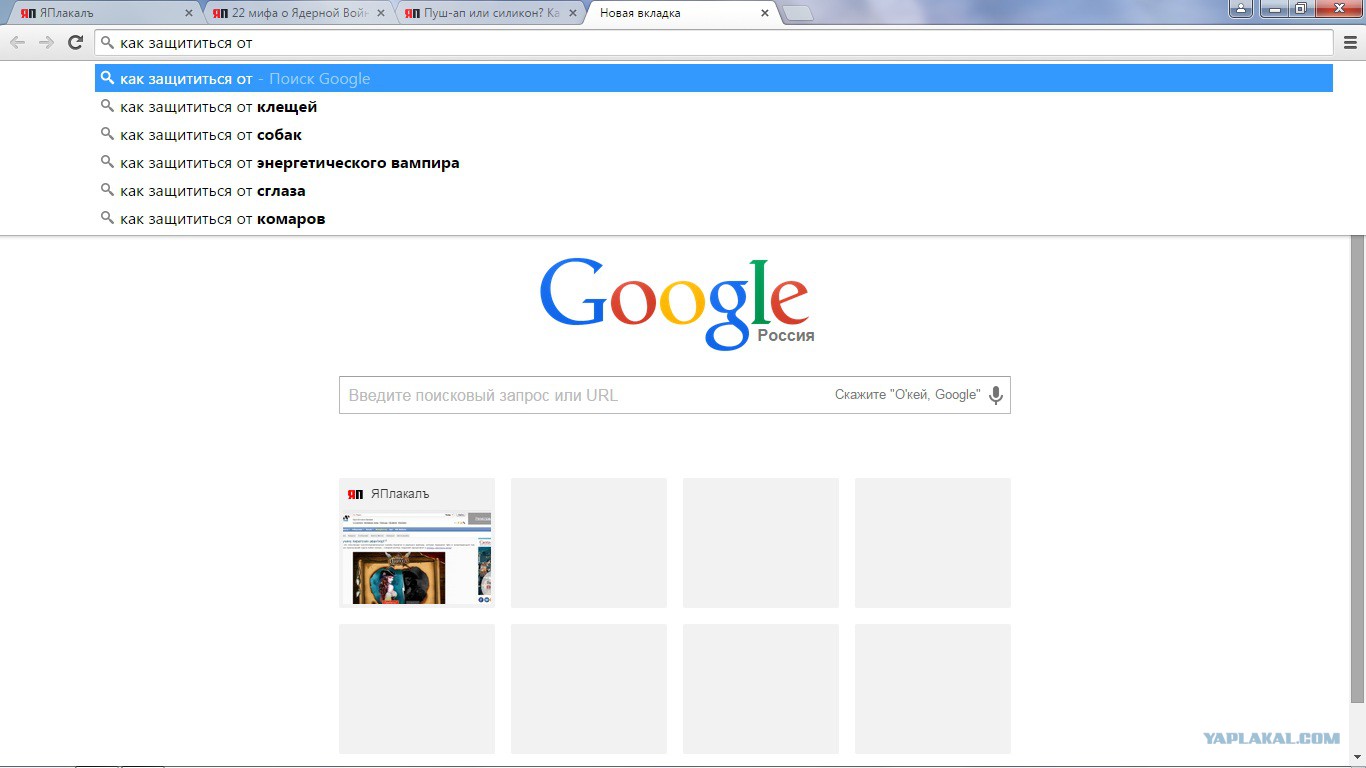Reload the page with the refresh icon
1366x768 pixels.
75,42
